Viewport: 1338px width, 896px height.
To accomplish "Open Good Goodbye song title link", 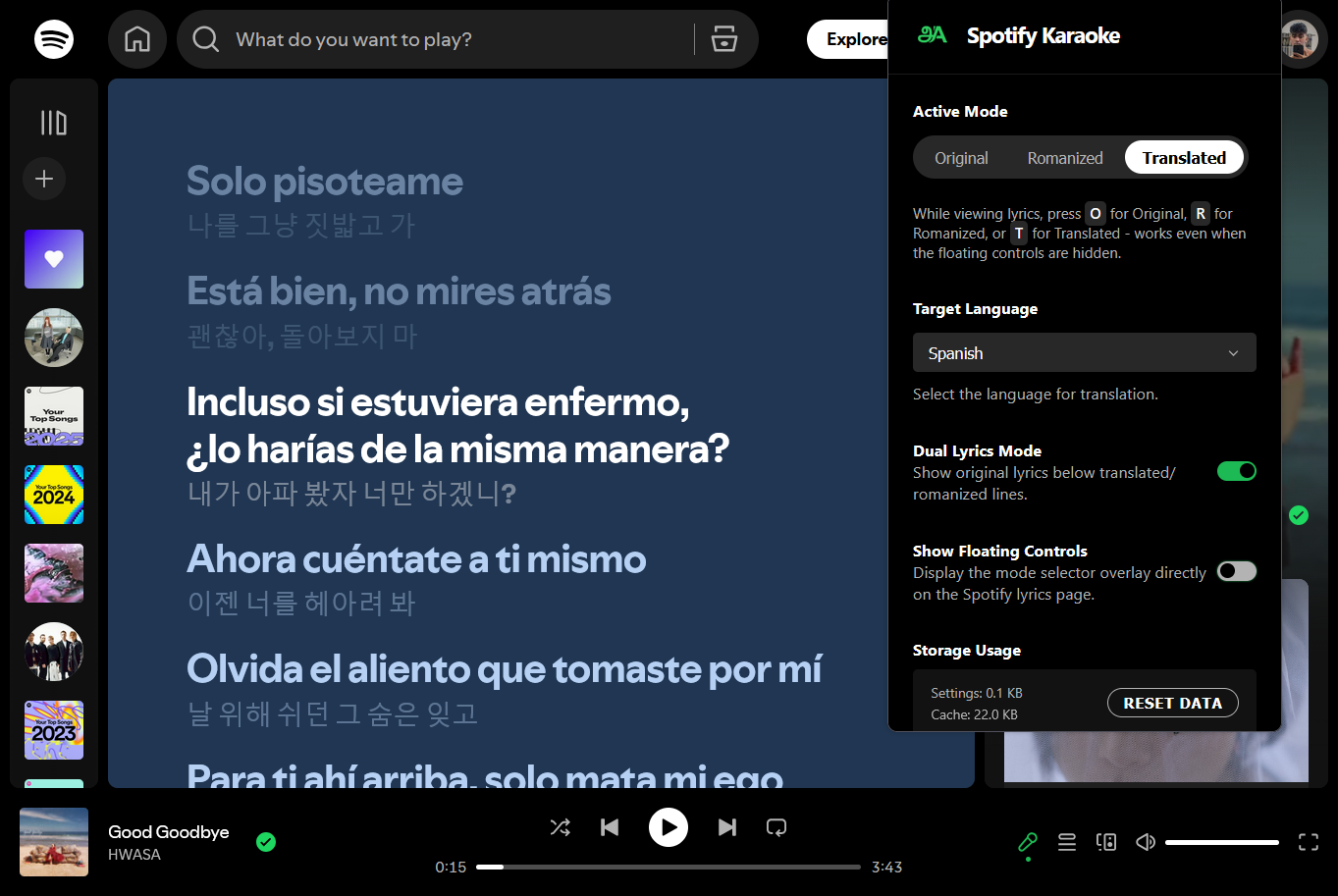I will click(x=169, y=831).
